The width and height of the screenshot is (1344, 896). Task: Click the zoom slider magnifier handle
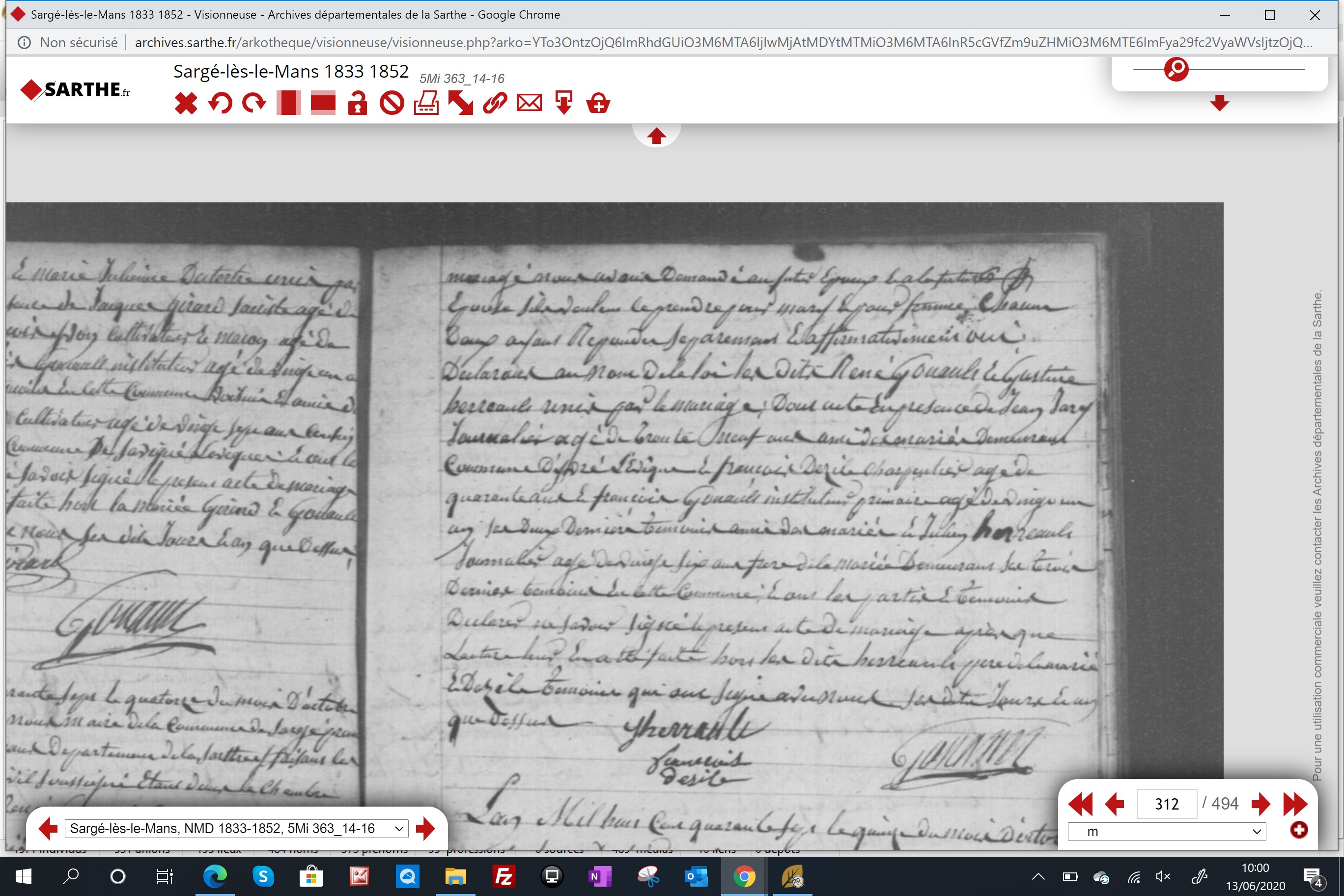click(1176, 69)
